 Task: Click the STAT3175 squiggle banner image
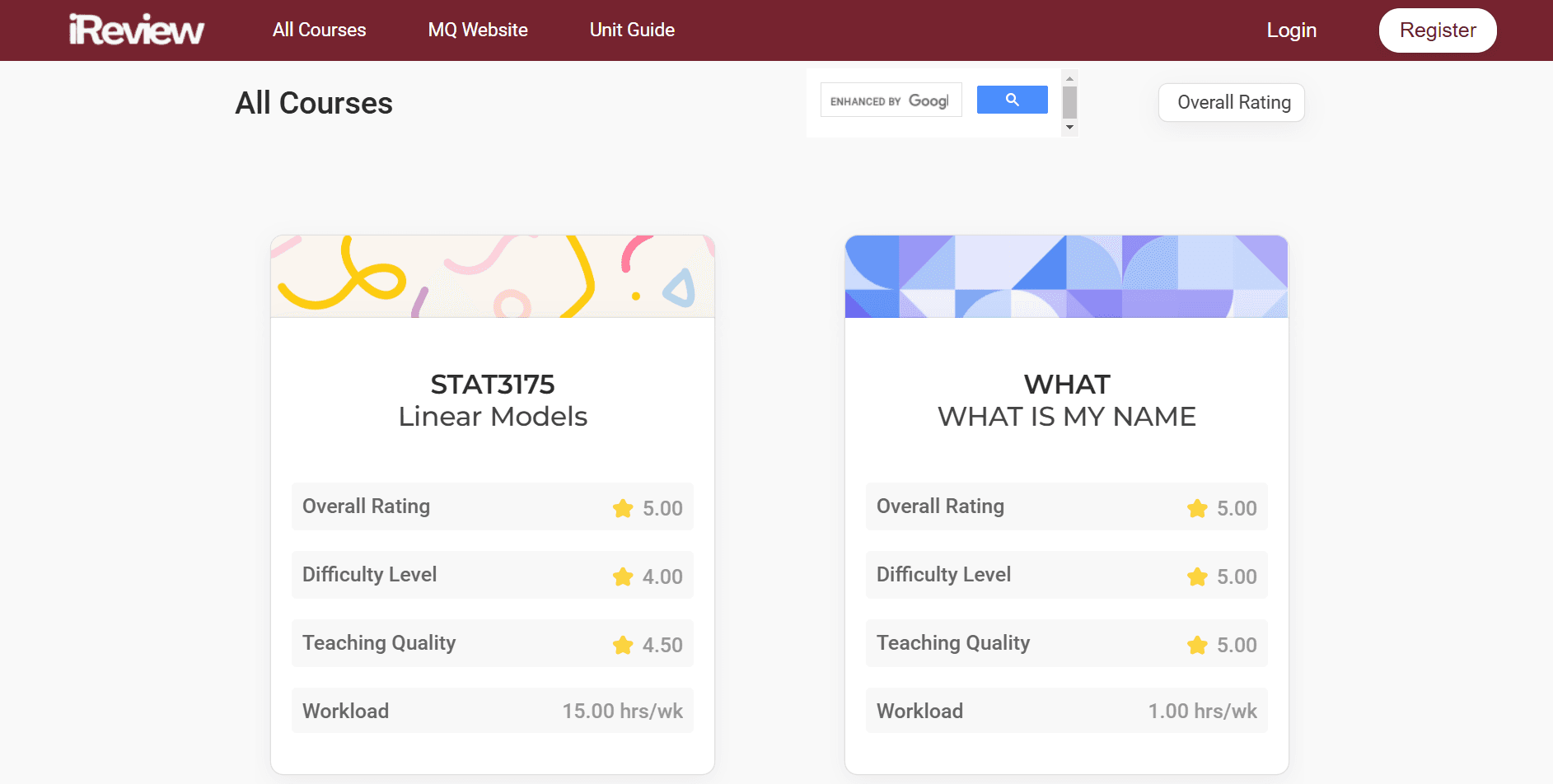click(x=493, y=277)
